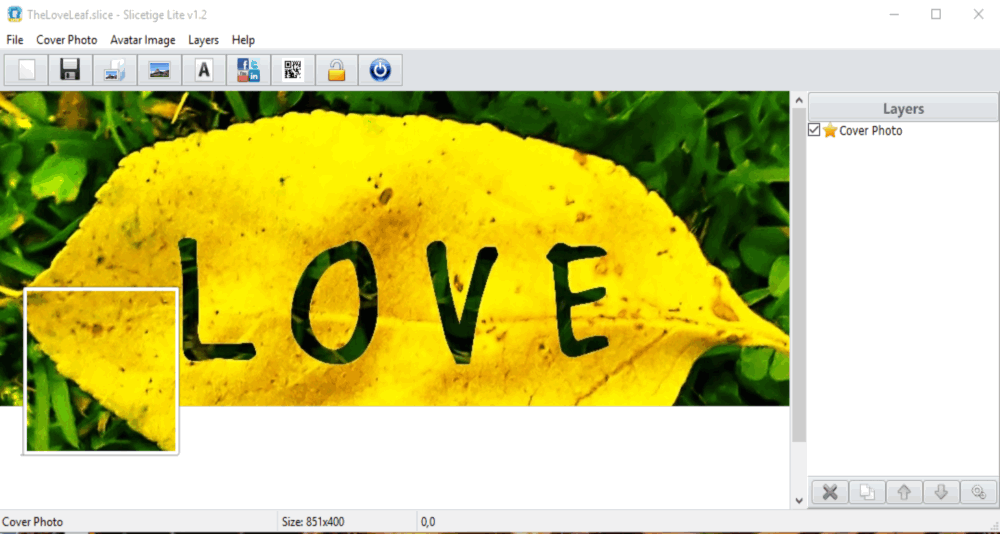1000x534 pixels.
Task: Click the yellow star beside Cover Photo
Action: coord(830,131)
